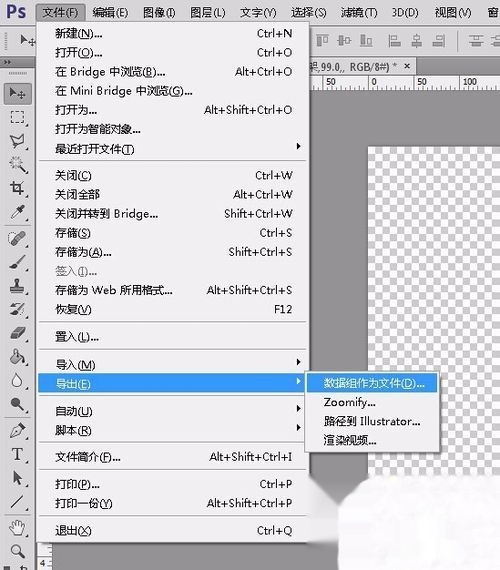Choose 打开(O)... from File menu
Screen dimensions: 500x570
173,53
